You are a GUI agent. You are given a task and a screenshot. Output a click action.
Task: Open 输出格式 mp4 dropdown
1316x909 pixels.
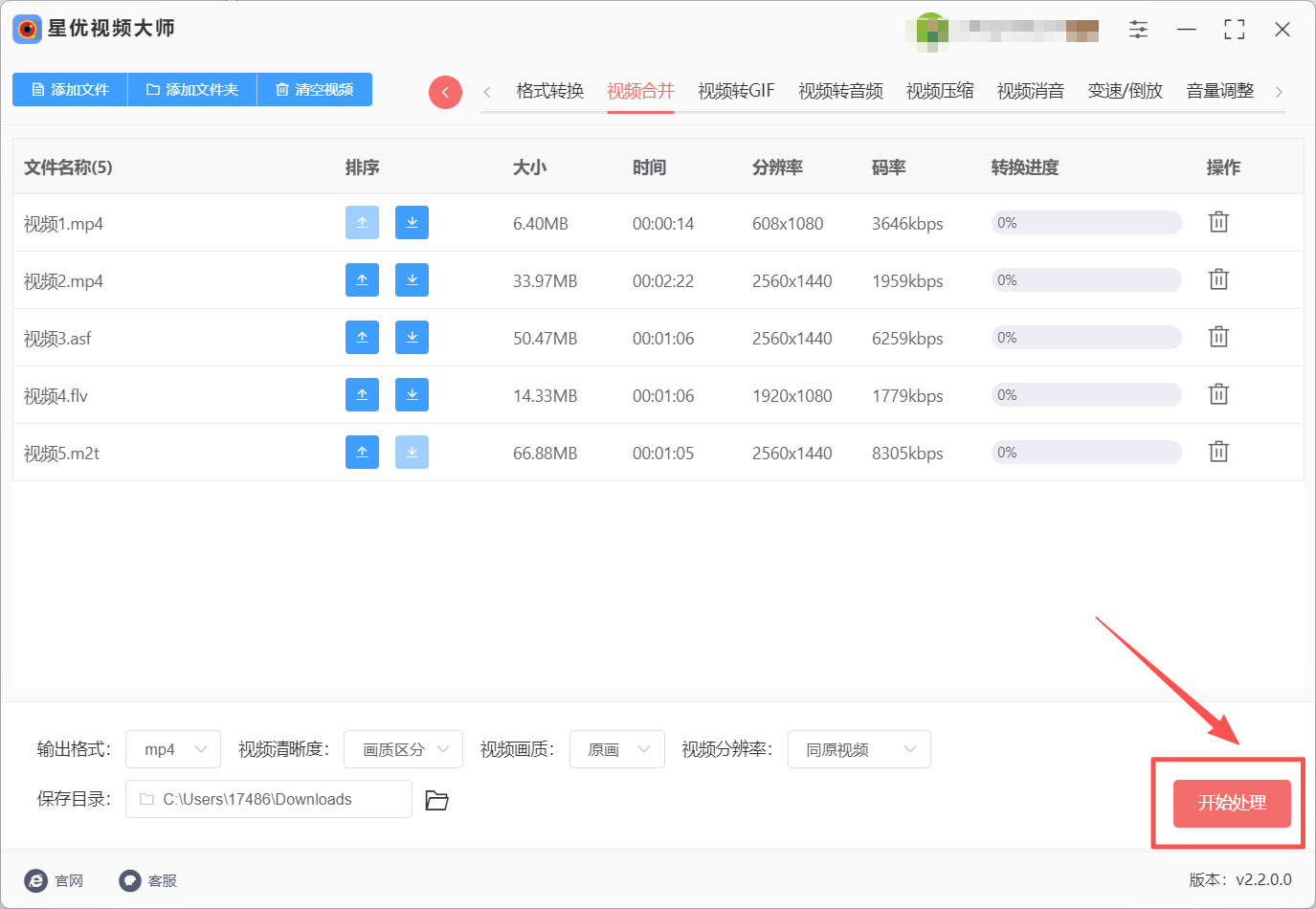click(173, 749)
